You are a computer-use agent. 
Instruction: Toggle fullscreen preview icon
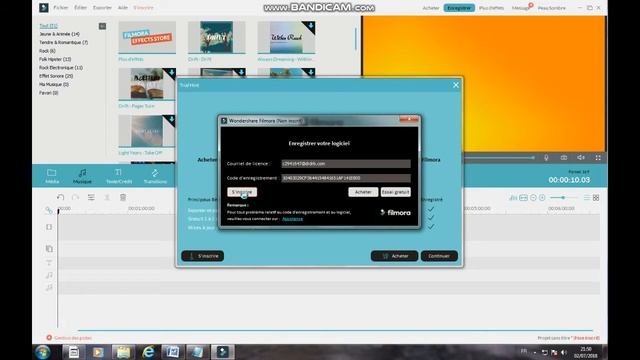point(598,158)
